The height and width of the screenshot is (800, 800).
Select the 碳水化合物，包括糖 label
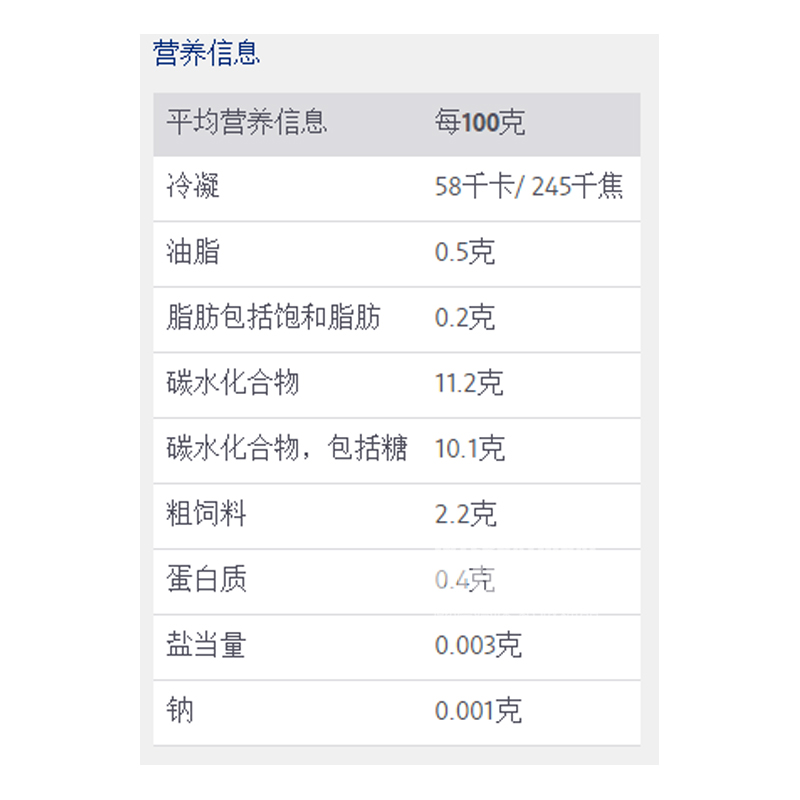287,449
